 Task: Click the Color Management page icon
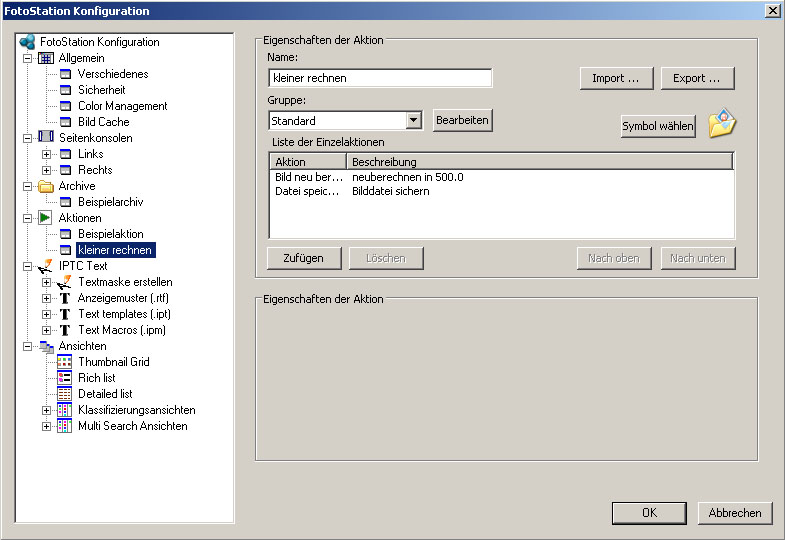65,106
